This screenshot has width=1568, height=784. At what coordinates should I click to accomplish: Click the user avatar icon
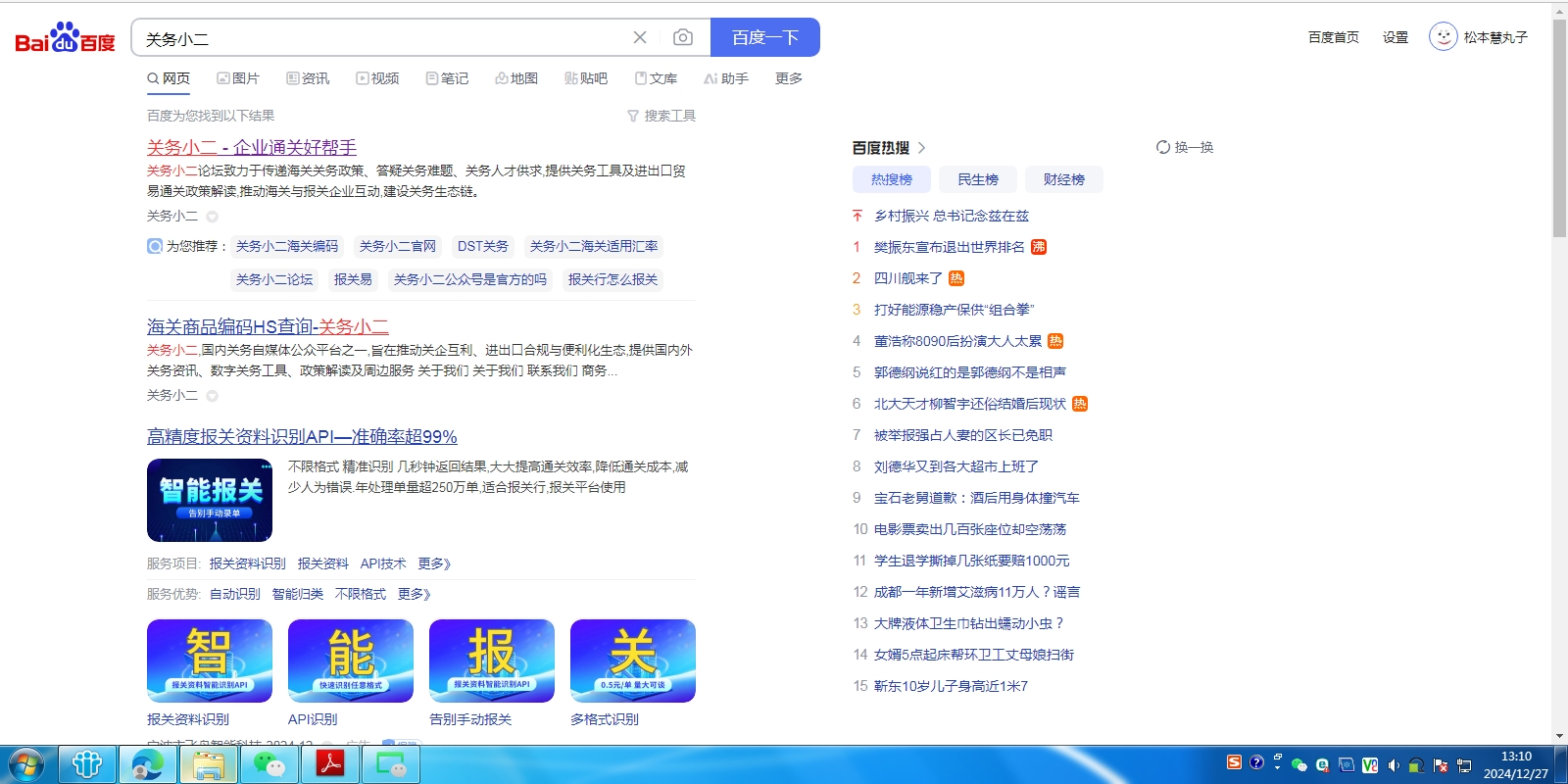[1443, 37]
